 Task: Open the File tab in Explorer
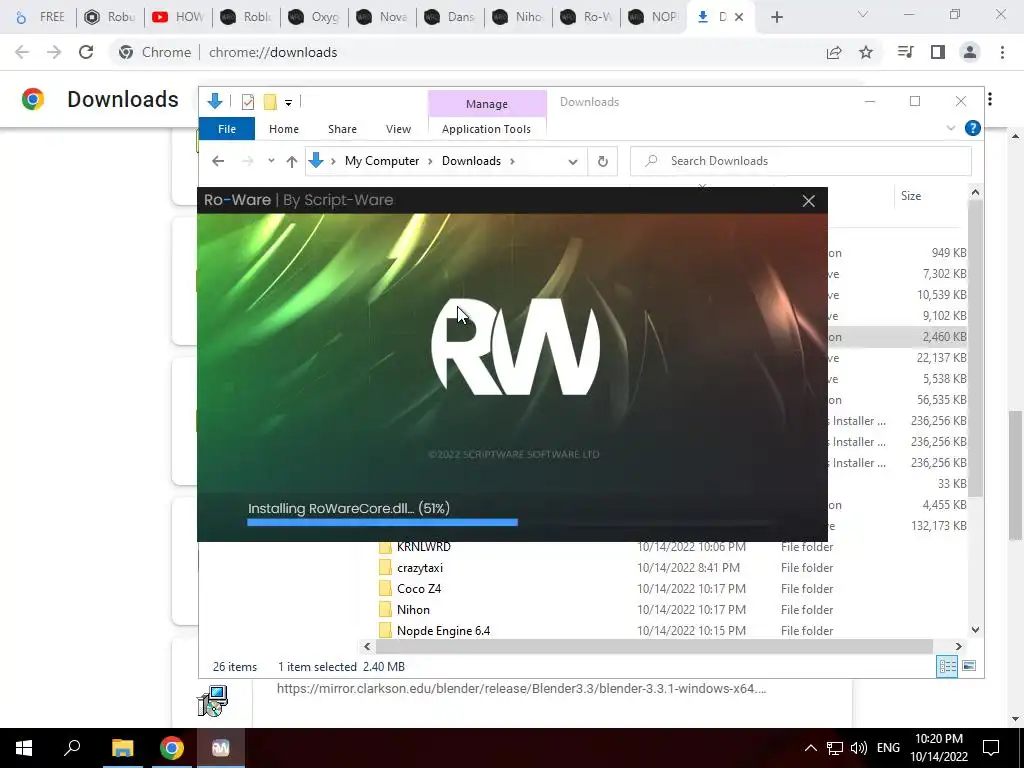(227, 129)
